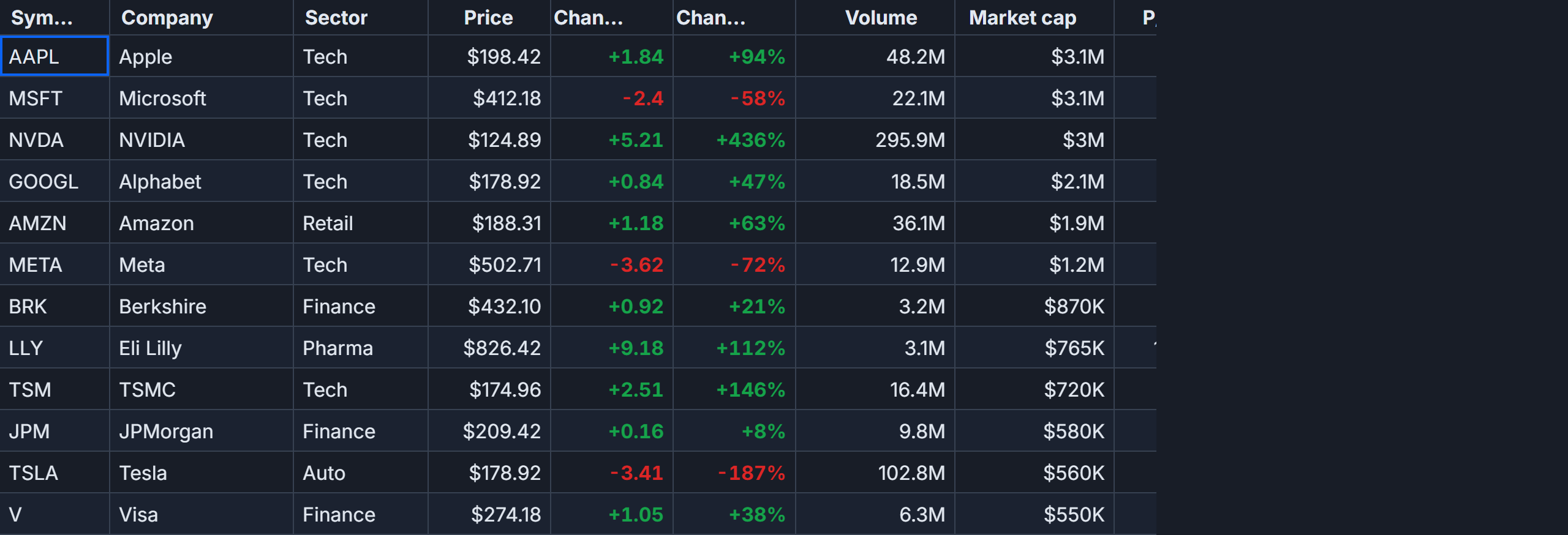Viewport: 1568px width, 535px height.
Task: Sort by the Volume column header
Action: coord(875,17)
